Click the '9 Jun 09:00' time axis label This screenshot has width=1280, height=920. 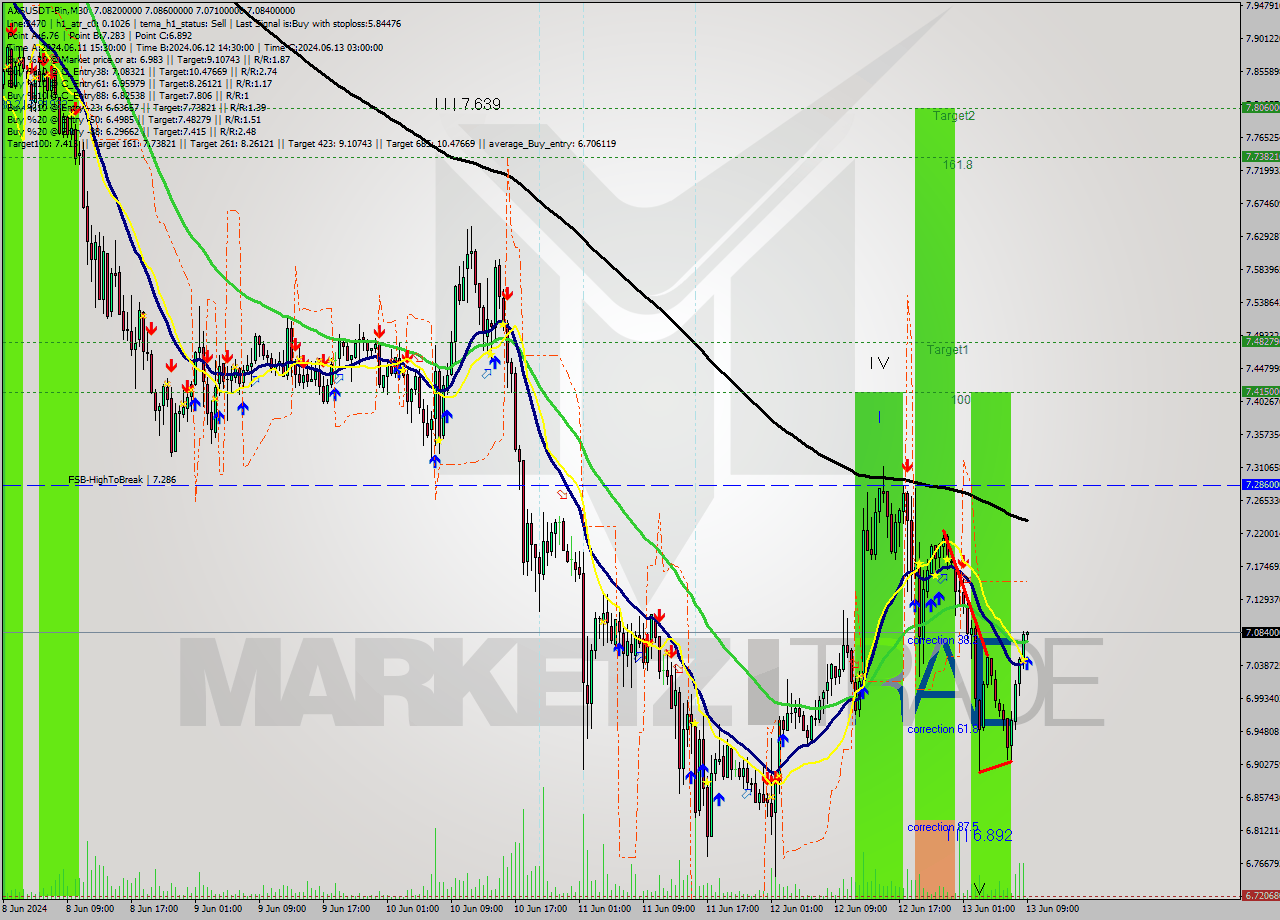(x=282, y=909)
